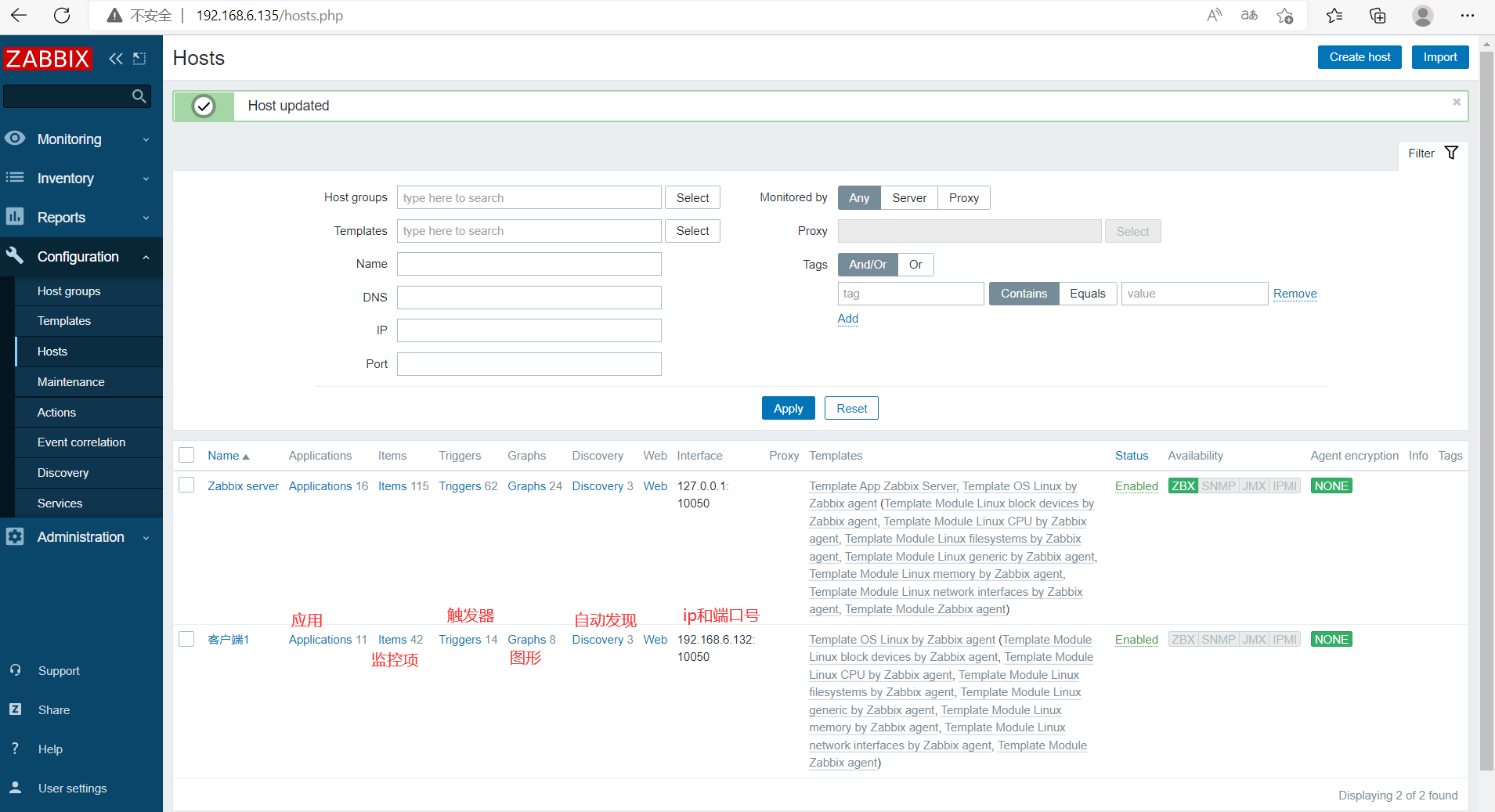Select Proxy for Monitored by
The image size is (1495, 812).
click(x=964, y=198)
